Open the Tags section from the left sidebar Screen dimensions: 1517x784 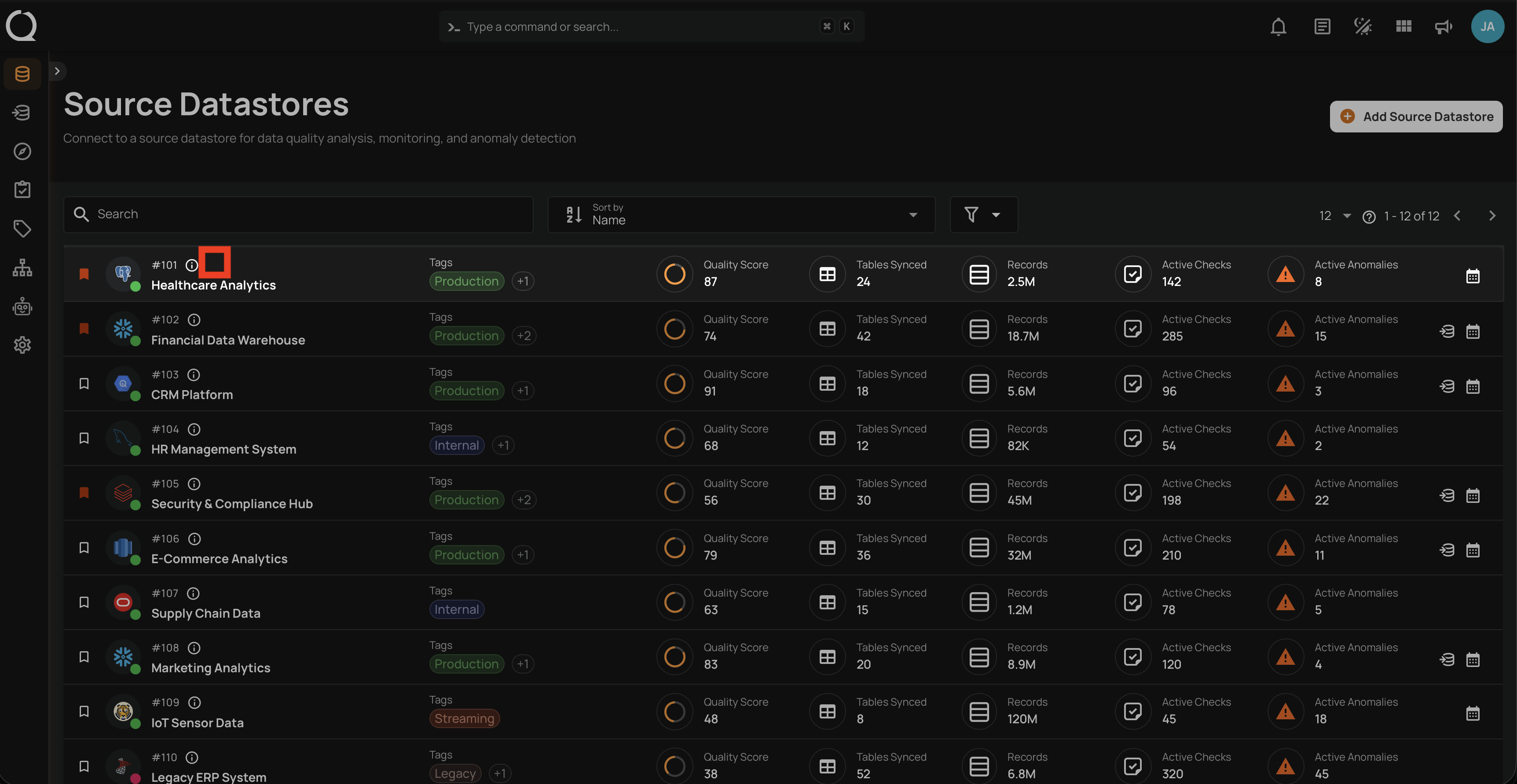(x=22, y=228)
